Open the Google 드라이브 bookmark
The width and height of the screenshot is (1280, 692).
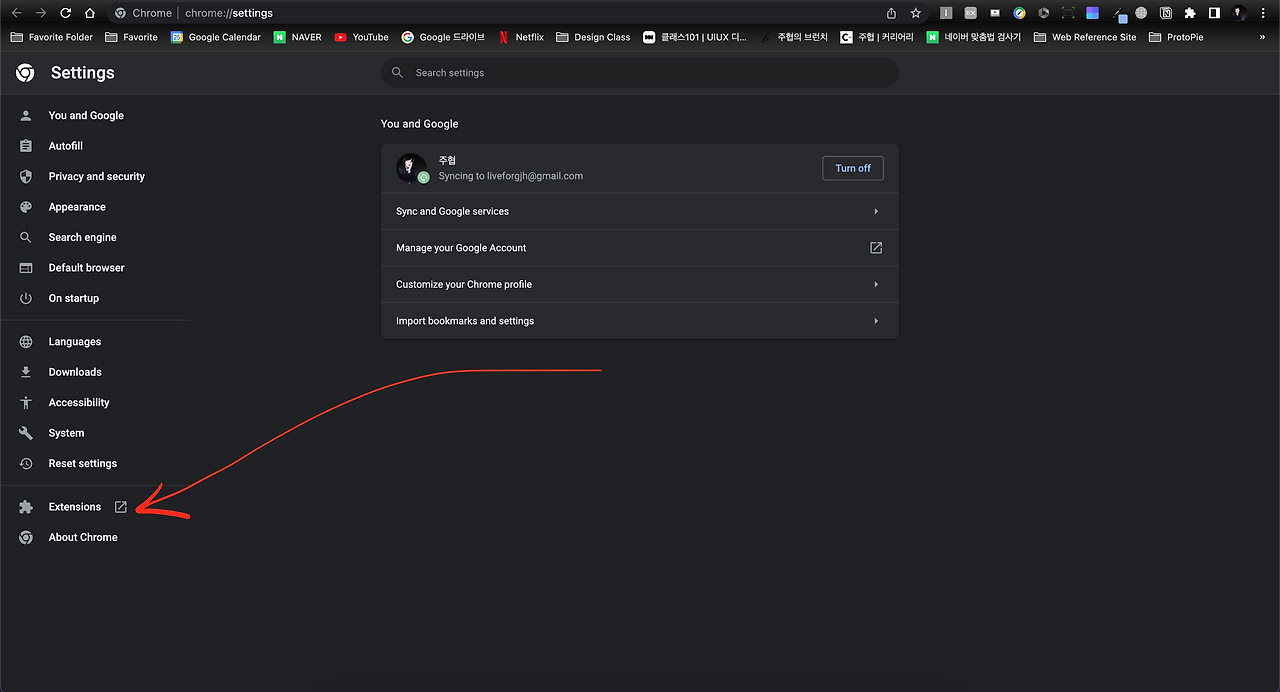pos(443,37)
